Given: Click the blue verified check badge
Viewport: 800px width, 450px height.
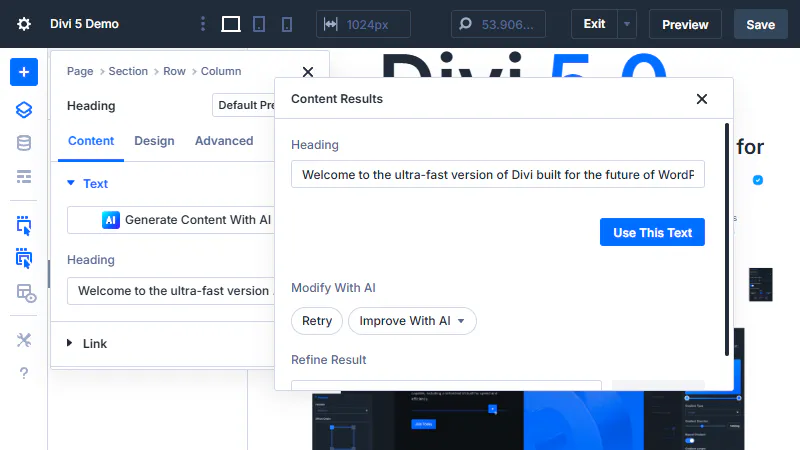Looking at the screenshot, I should click(x=758, y=180).
